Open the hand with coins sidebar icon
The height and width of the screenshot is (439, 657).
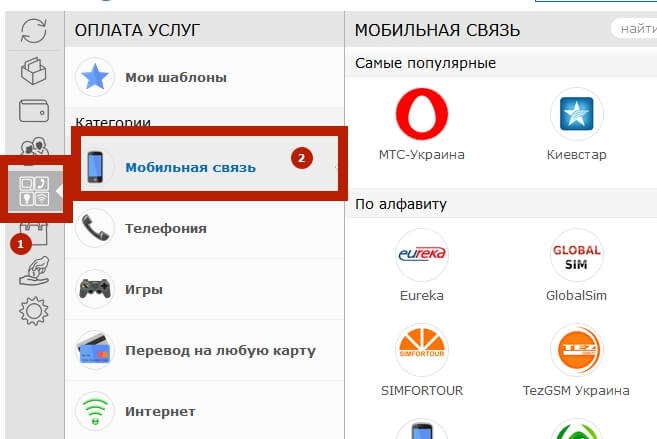click(x=34, y=271)
